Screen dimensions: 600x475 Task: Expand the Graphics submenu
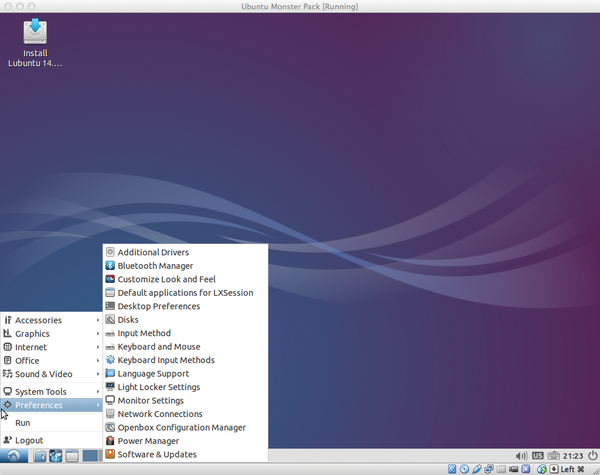(51, 333)
